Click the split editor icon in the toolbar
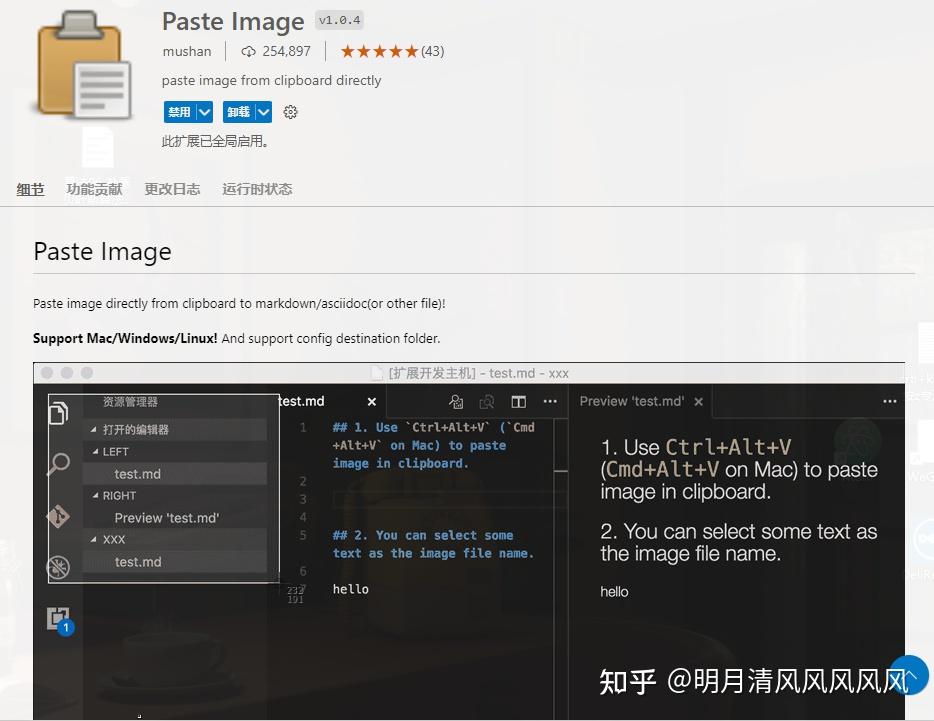The height and width of the screenshot is (721, 934). tap(518, 401)
